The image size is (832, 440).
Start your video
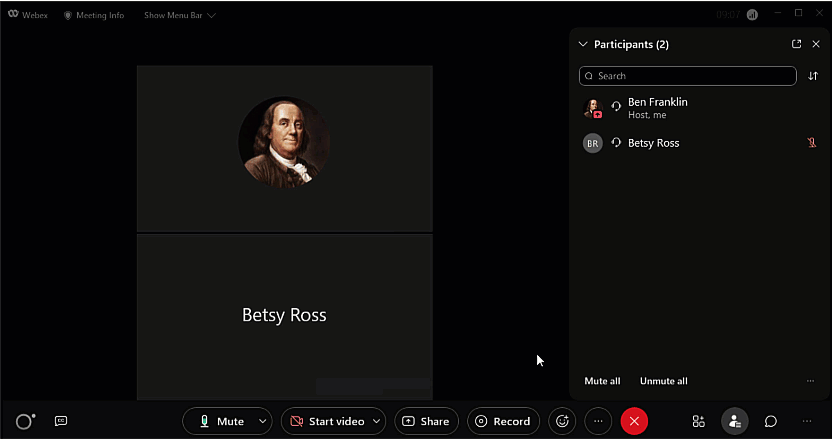pyautogui.click(x=326, y=421)
